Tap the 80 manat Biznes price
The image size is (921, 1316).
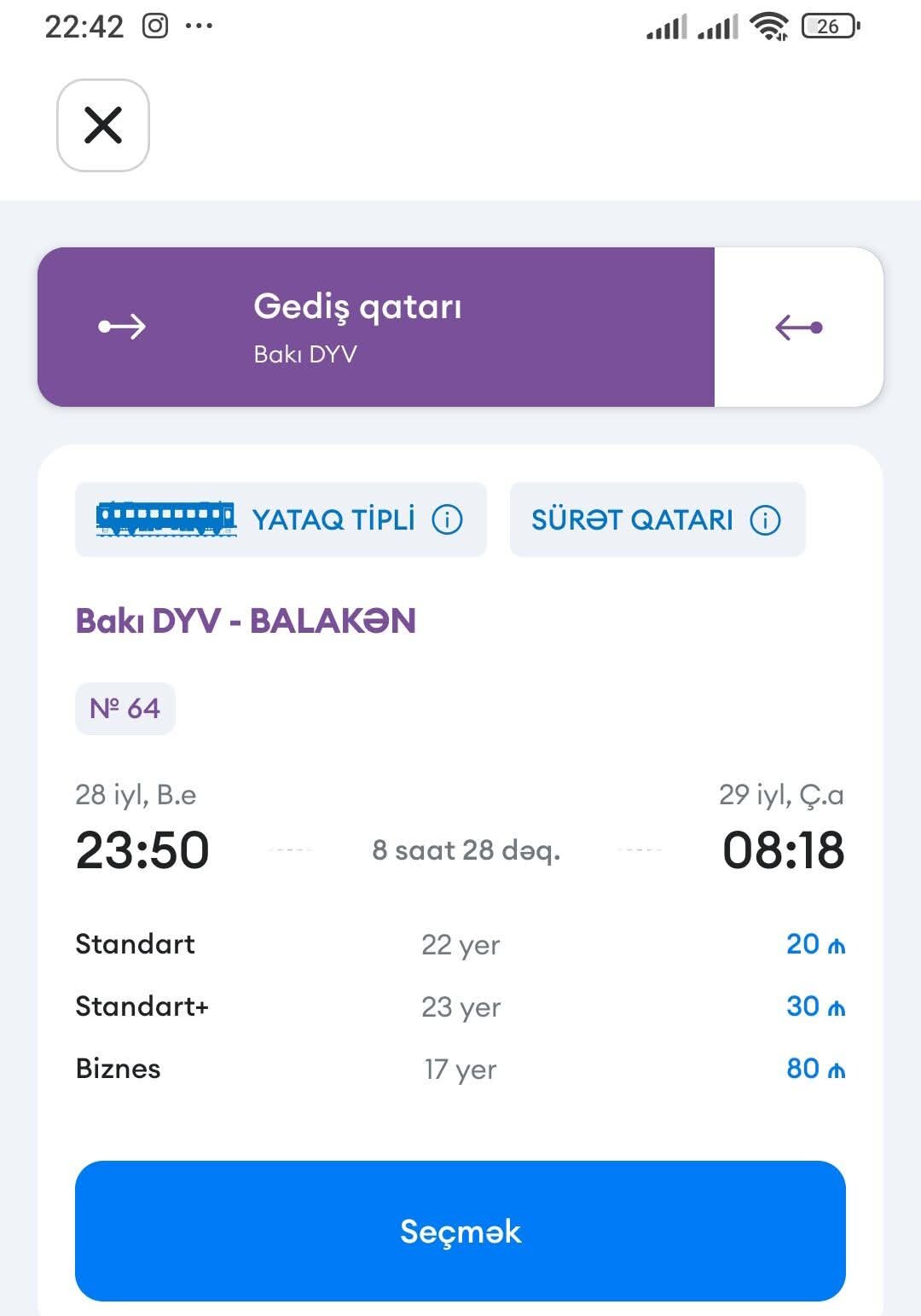[815, 1069]
